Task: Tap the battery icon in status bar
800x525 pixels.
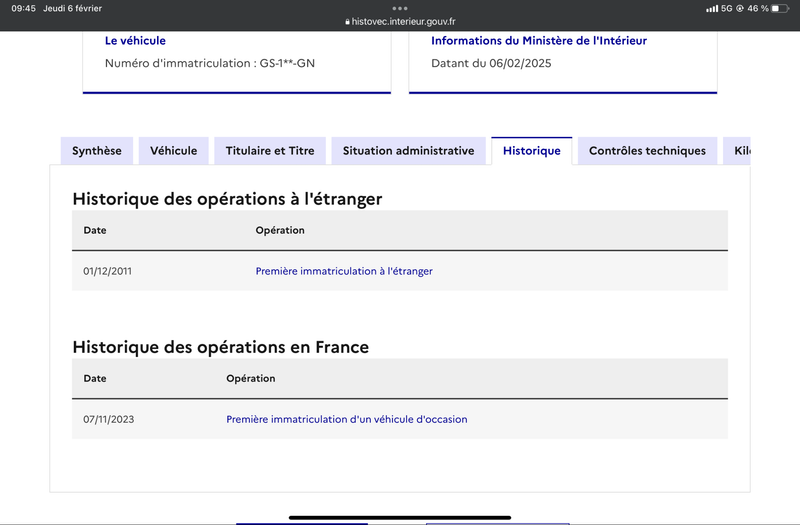Action: 780,8
